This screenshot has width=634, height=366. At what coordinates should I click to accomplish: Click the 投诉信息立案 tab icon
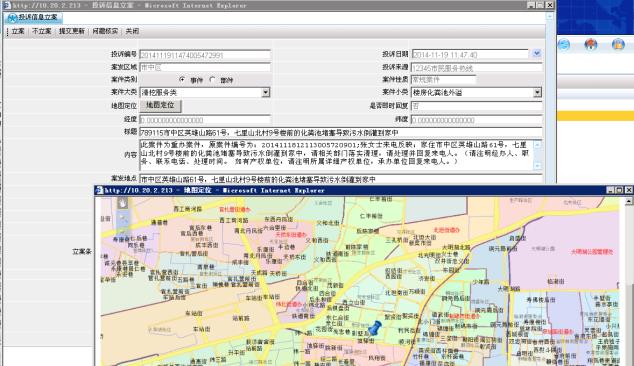[13, 17]
